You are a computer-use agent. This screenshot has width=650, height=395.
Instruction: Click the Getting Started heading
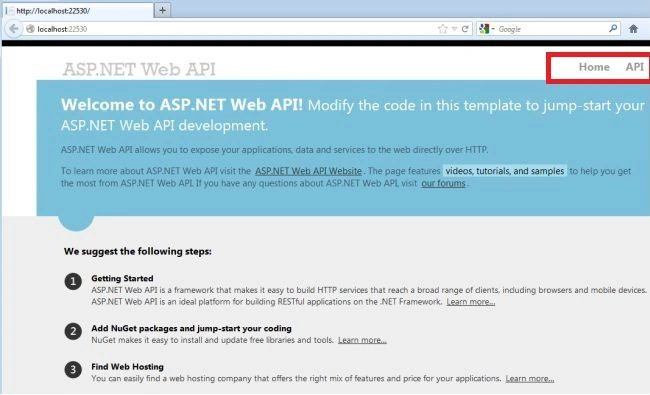pos(122,278)
